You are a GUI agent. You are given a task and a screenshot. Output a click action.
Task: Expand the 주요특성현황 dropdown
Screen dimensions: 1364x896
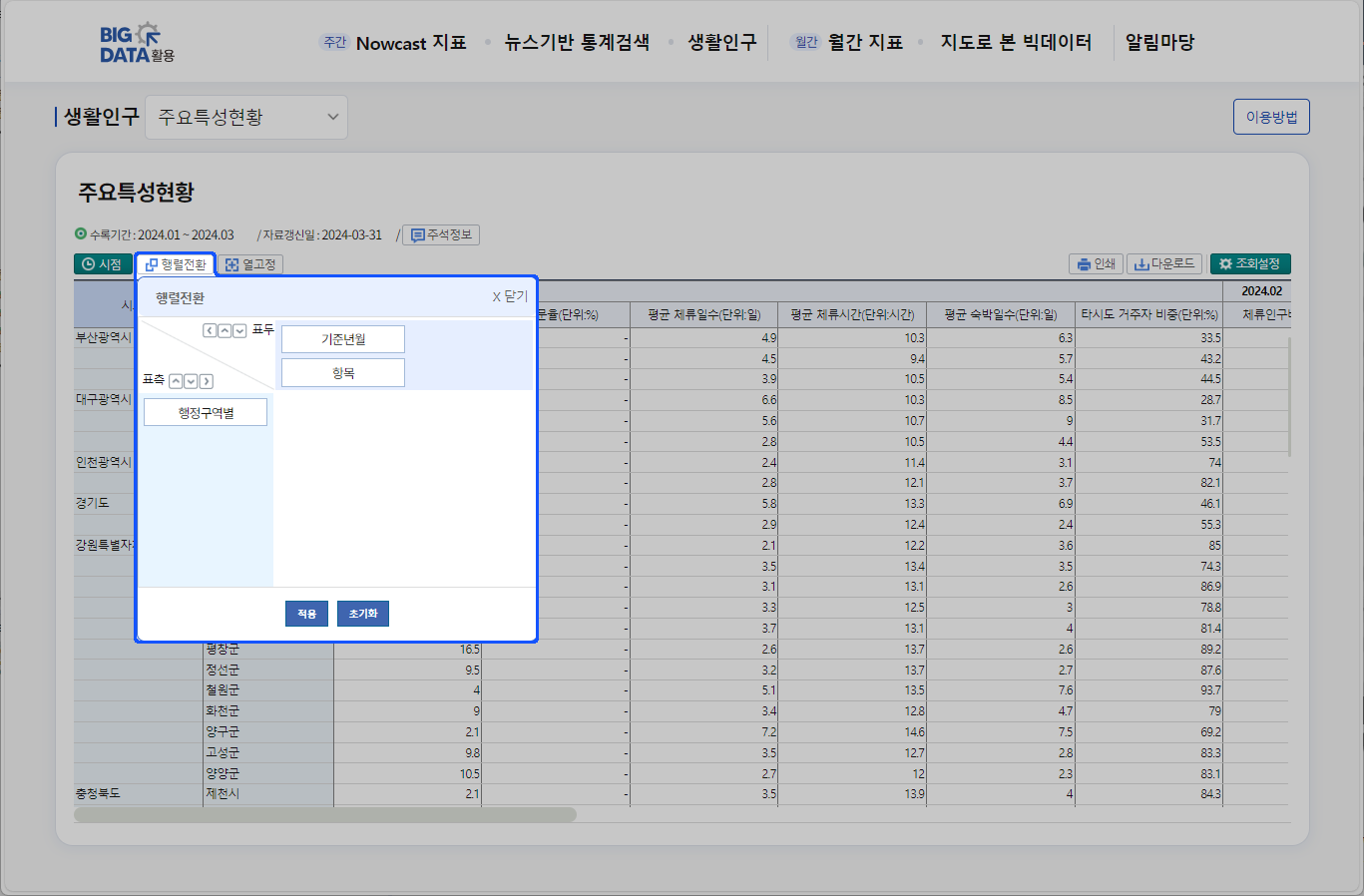pos(246,118)
